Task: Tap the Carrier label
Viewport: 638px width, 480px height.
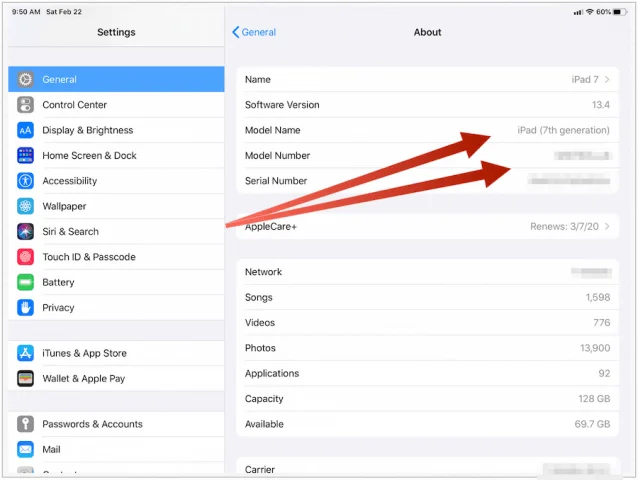Action: pos(260,469)
